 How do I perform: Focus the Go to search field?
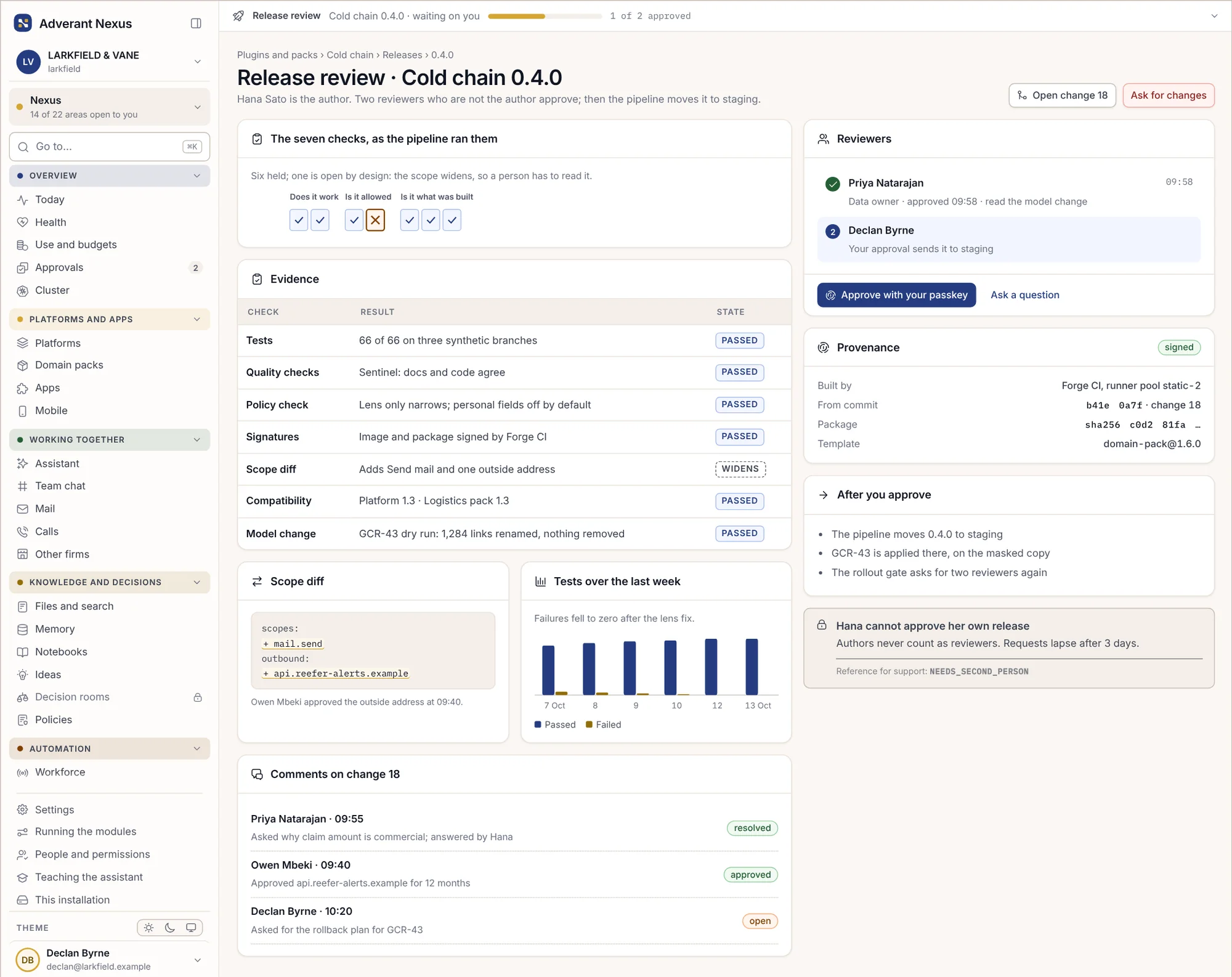pyautogui.click(x=110, y=147)
